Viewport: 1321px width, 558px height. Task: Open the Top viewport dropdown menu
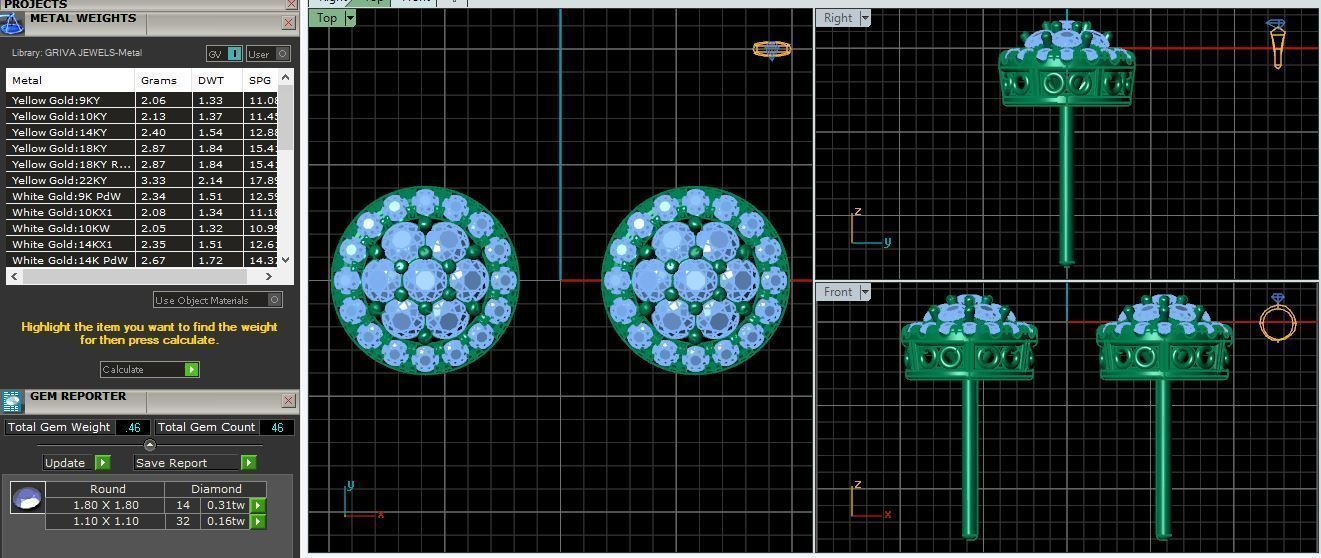point(350,18)
